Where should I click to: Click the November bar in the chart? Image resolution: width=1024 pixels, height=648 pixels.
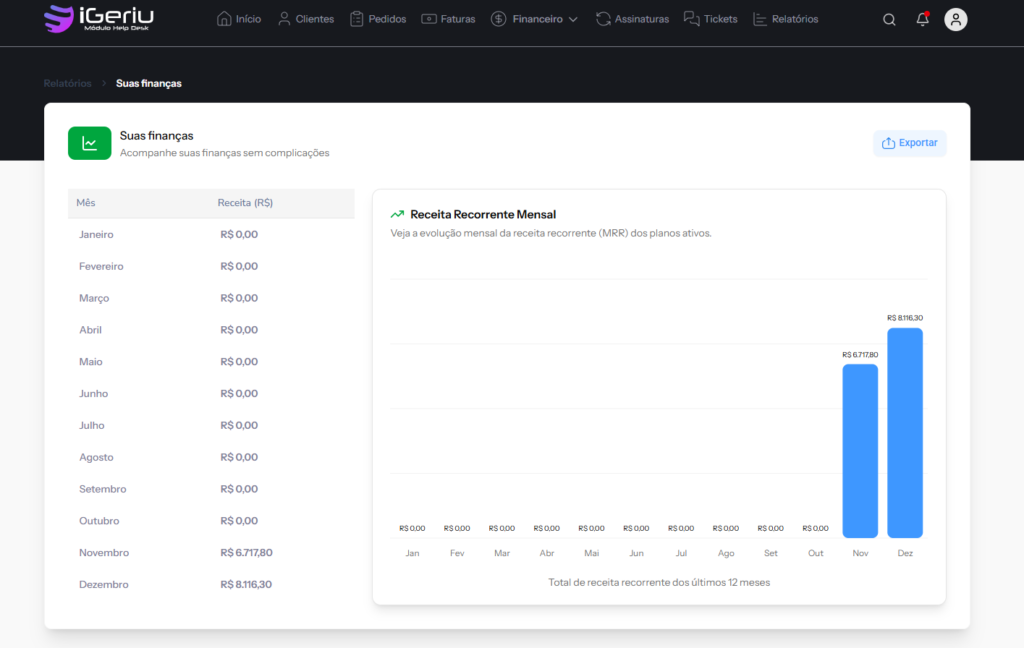click(860, 450)
